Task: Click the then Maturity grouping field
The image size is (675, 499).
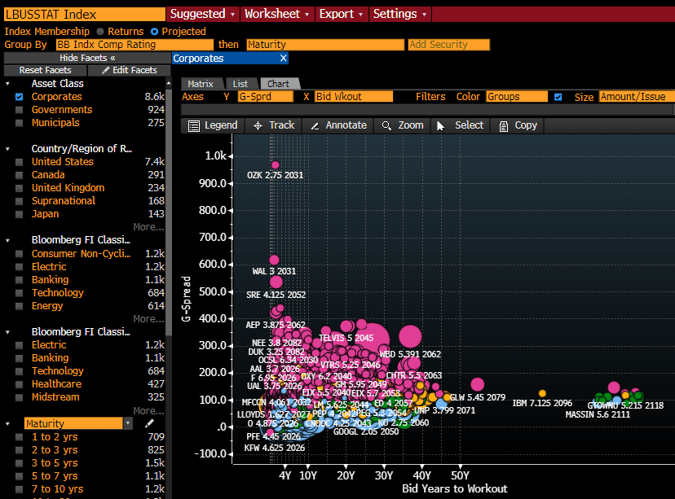Action: point(325,44)
